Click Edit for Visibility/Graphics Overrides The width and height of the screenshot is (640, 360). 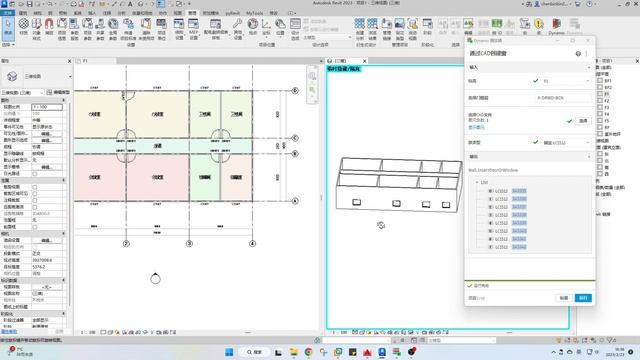coord(47,133)
